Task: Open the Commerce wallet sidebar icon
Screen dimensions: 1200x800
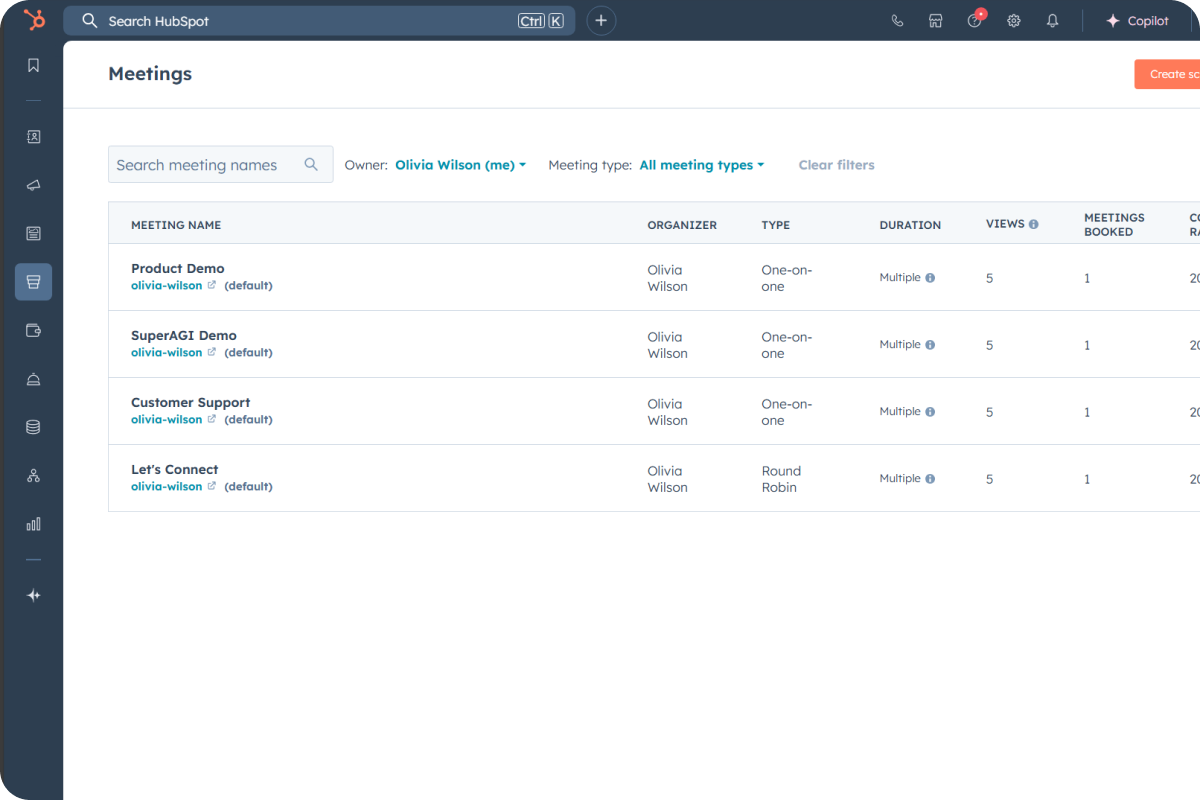Action: pyautogui.click(x=33, y=330)
